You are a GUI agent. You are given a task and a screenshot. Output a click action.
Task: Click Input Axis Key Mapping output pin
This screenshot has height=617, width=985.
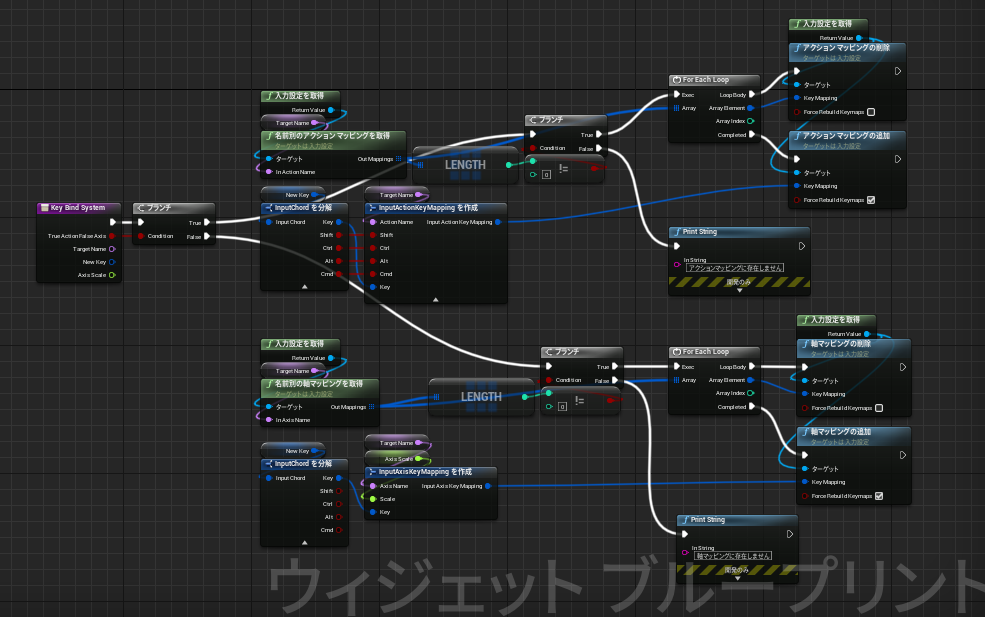click(x=488, y=486)
